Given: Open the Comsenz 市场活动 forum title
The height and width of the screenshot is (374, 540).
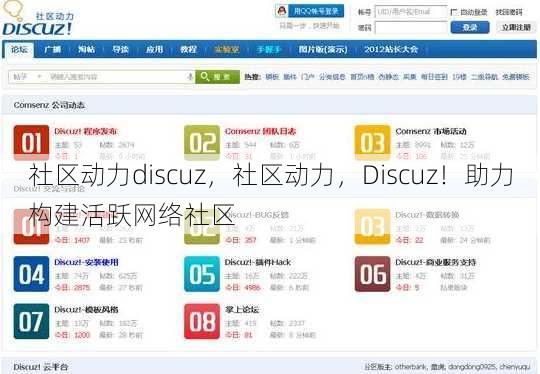Looking at the screenshot, I should [431, 131].
